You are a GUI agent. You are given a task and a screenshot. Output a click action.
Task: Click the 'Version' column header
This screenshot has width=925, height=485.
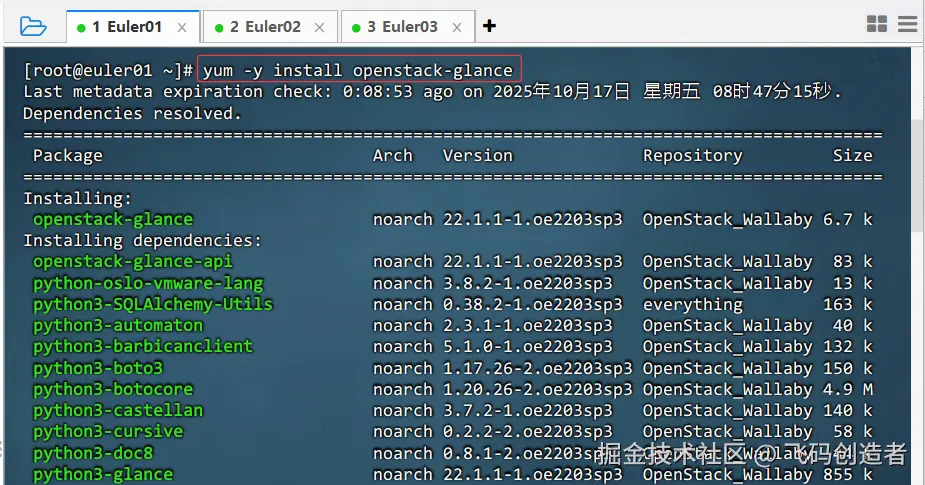point(478,156)
